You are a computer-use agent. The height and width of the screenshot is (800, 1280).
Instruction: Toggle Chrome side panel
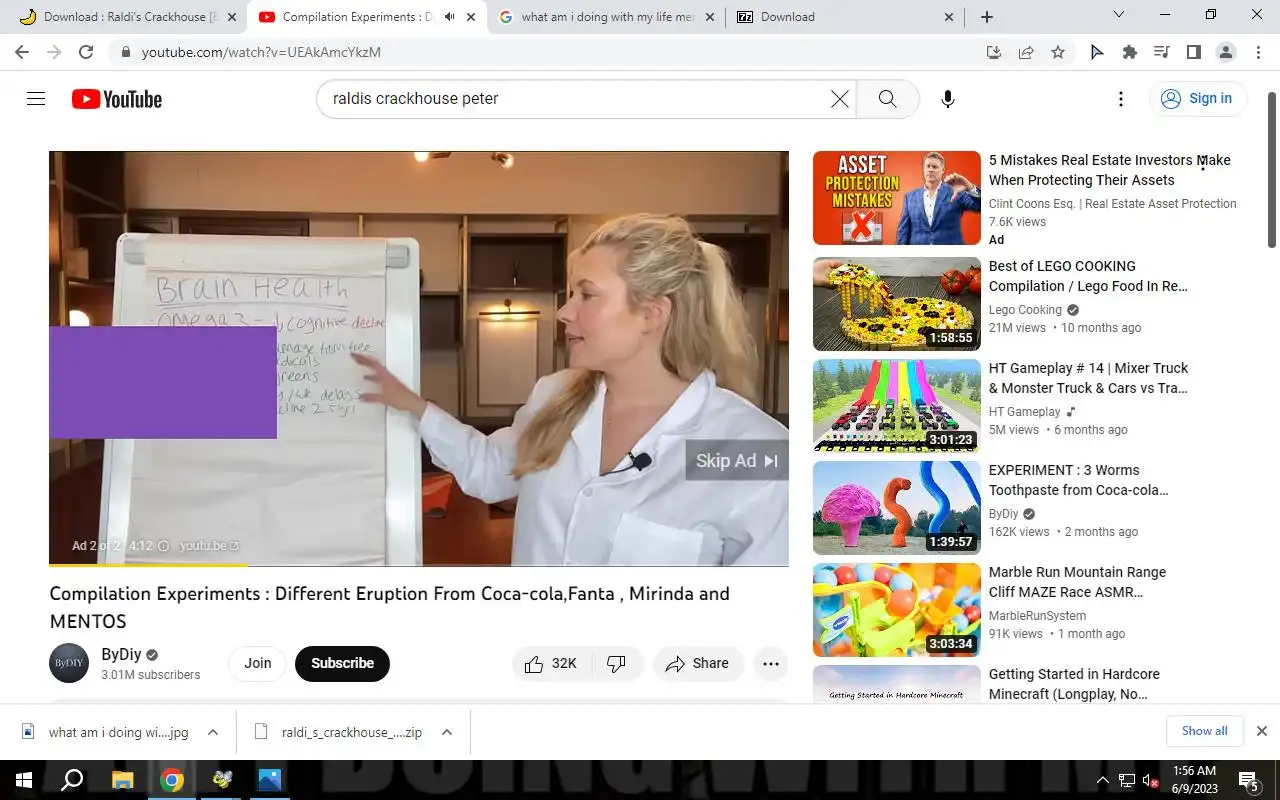tap(1193, 52)
